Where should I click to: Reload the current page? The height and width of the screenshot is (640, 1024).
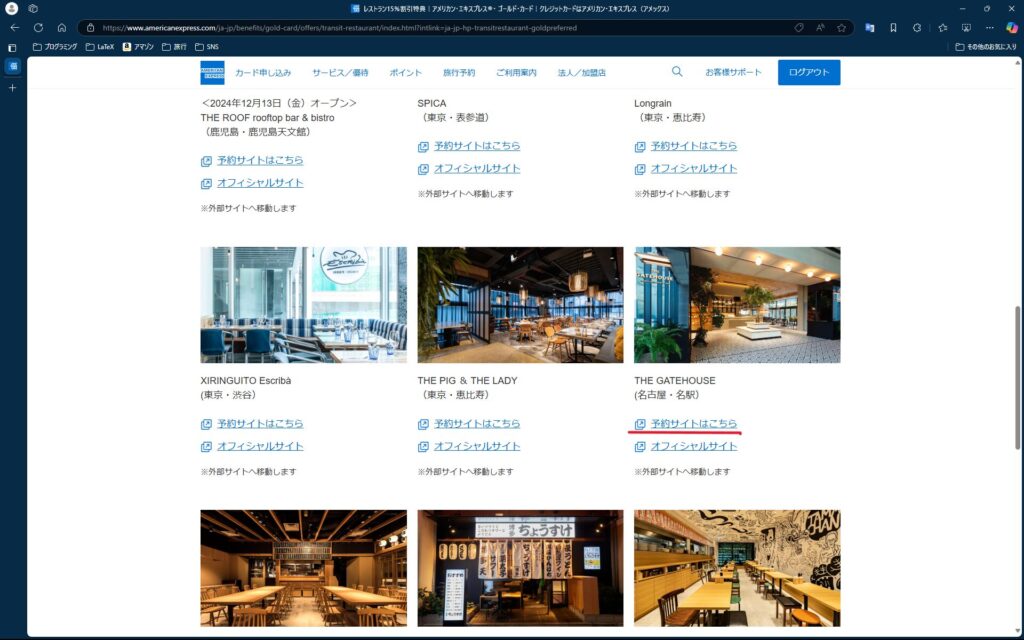39,27
